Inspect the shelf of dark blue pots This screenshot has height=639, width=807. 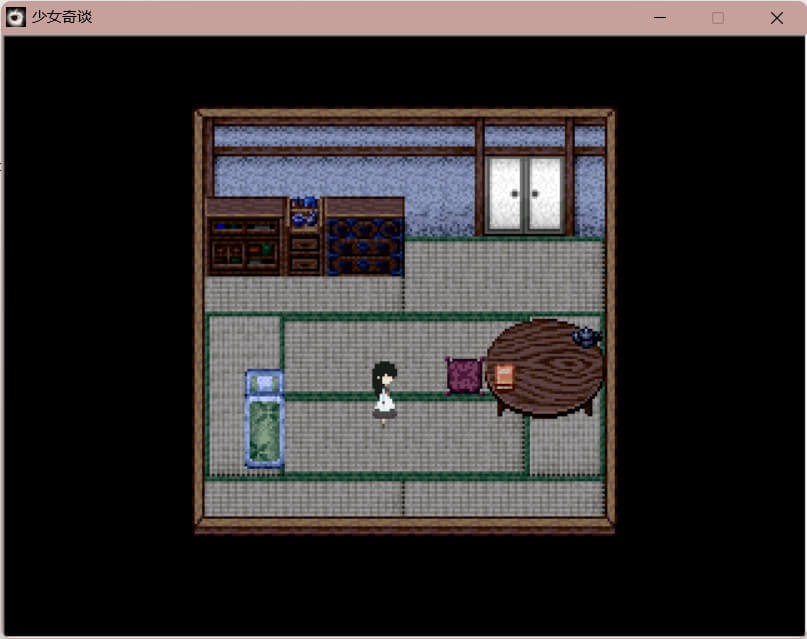(x=365, y=244)
